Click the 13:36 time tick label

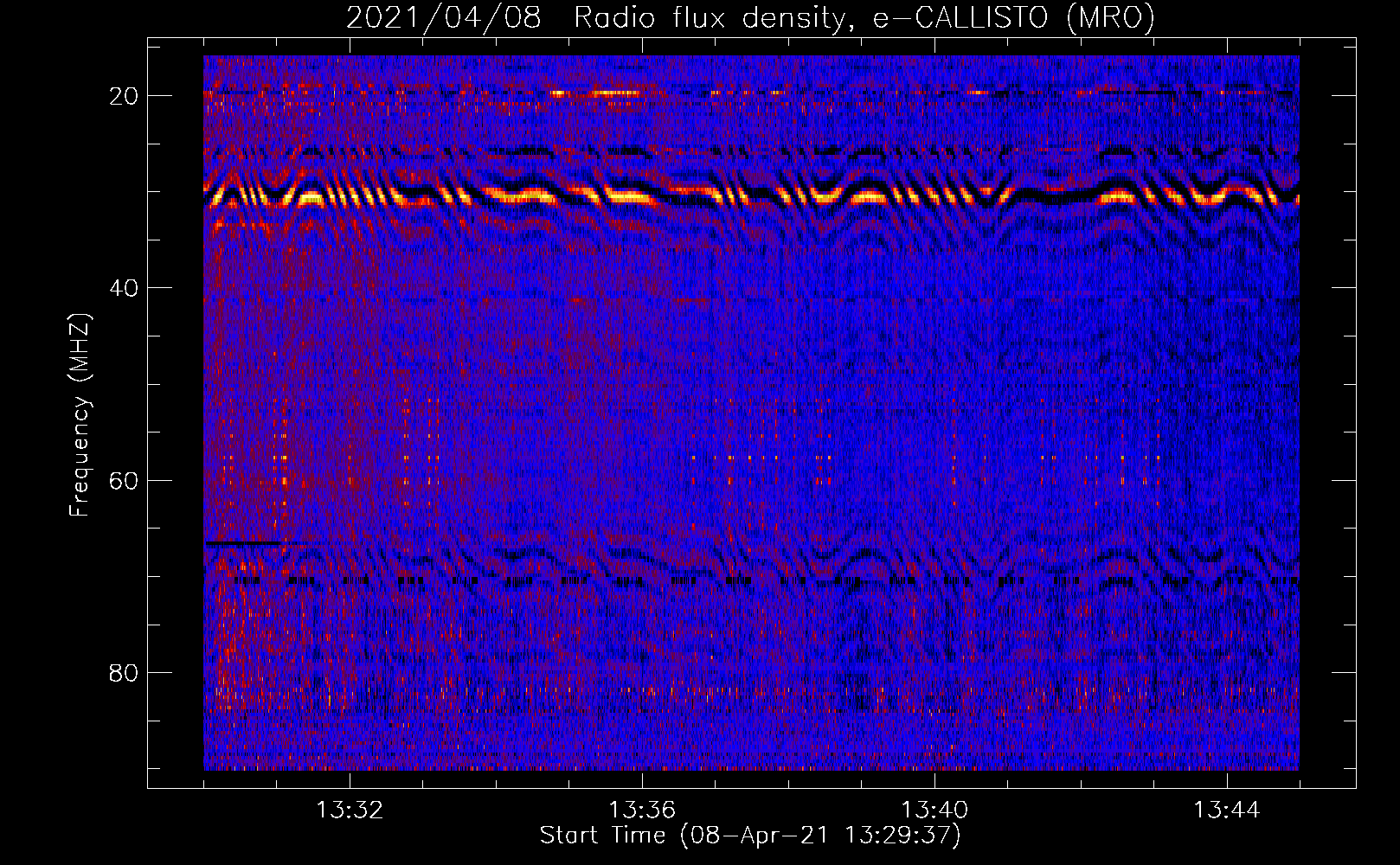point(642,811)
